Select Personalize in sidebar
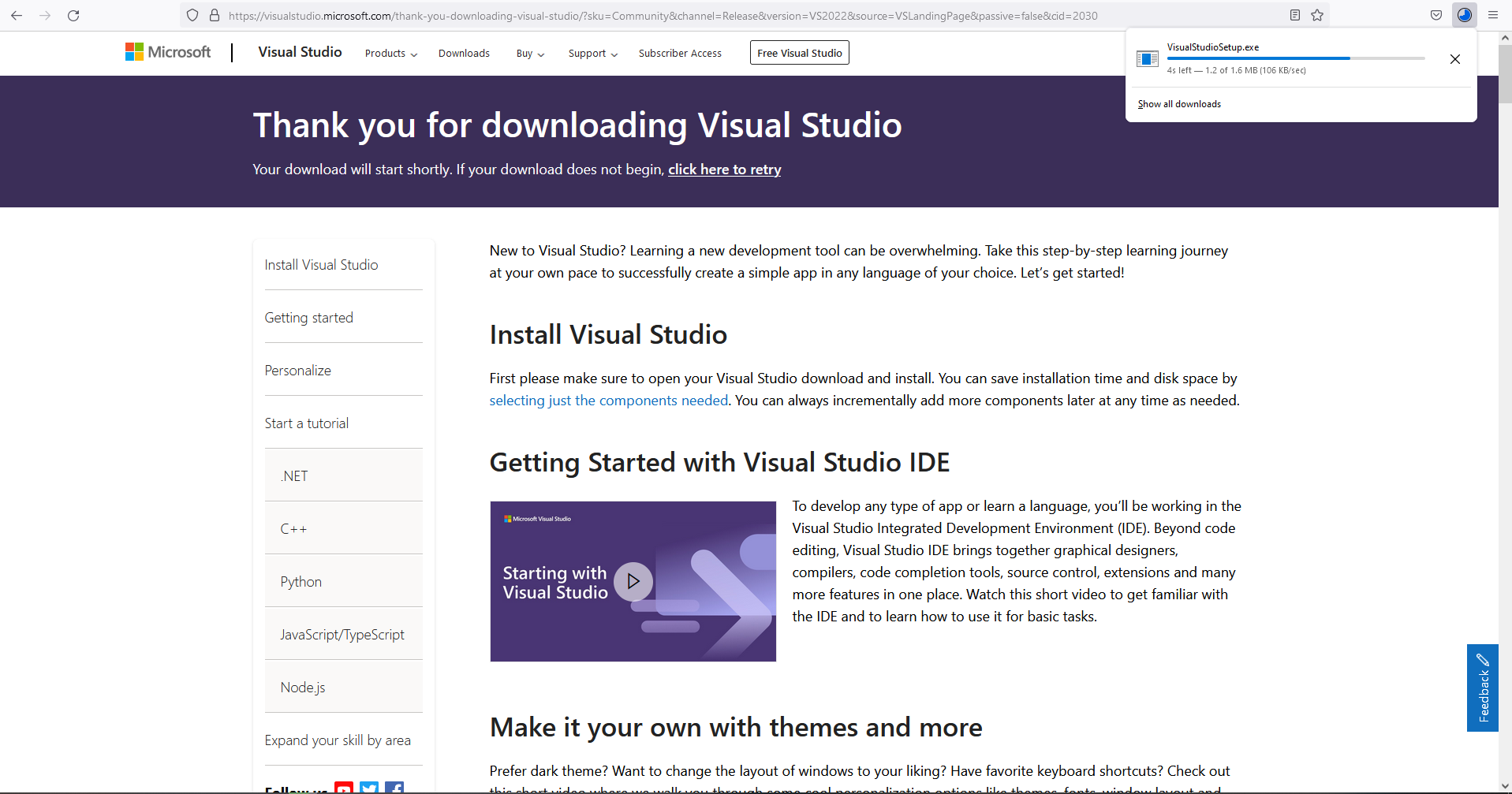Viewport: 1512px width, 794px height. coord(298,371)
